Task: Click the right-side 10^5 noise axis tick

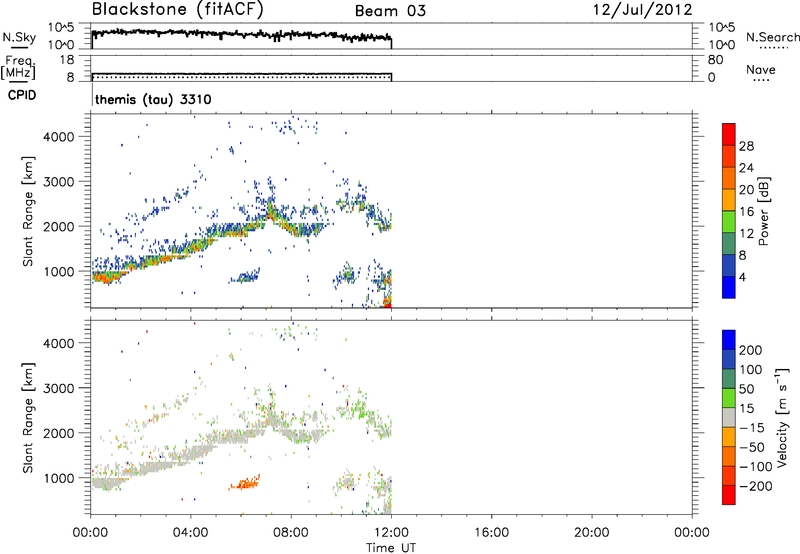Action: pos(722,28)
